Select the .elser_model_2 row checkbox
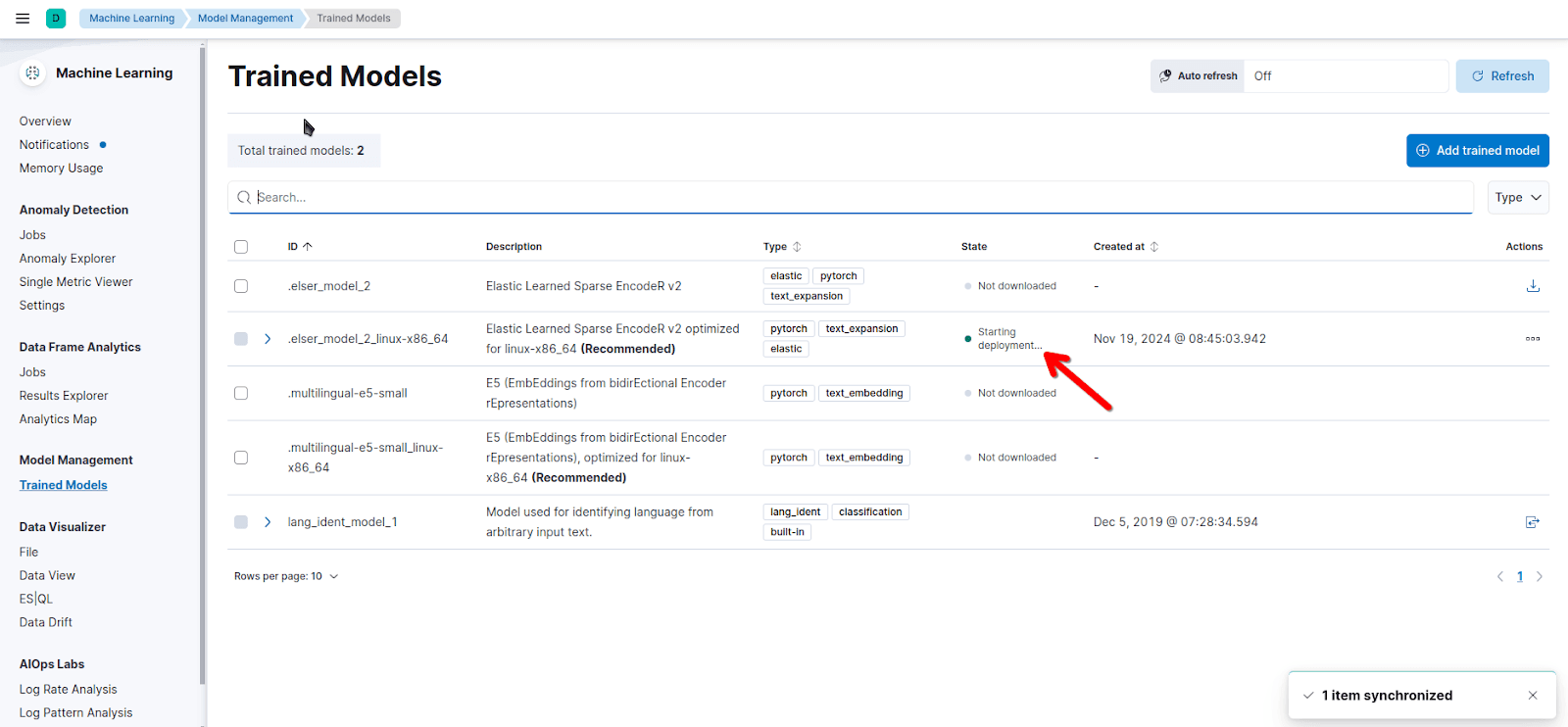The height and width of the screenshot is (727, 1568). 241,286
